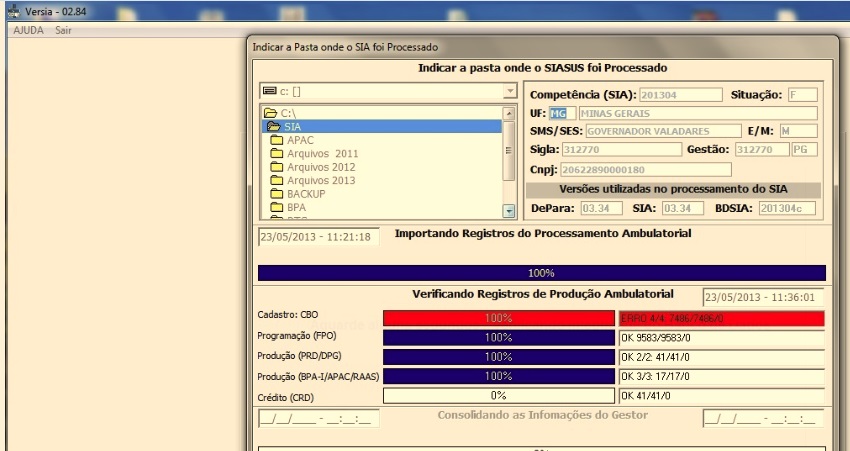This screenshot has height=451, width=850.
Task: Click the drive icon in drive selector
Action: click(269, 91)
